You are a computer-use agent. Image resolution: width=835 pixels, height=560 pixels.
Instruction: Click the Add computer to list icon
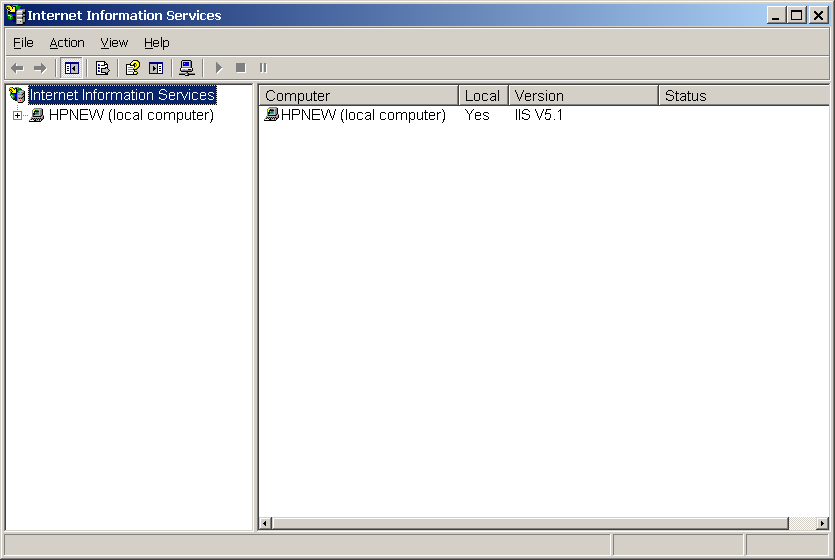coord(186,68)
